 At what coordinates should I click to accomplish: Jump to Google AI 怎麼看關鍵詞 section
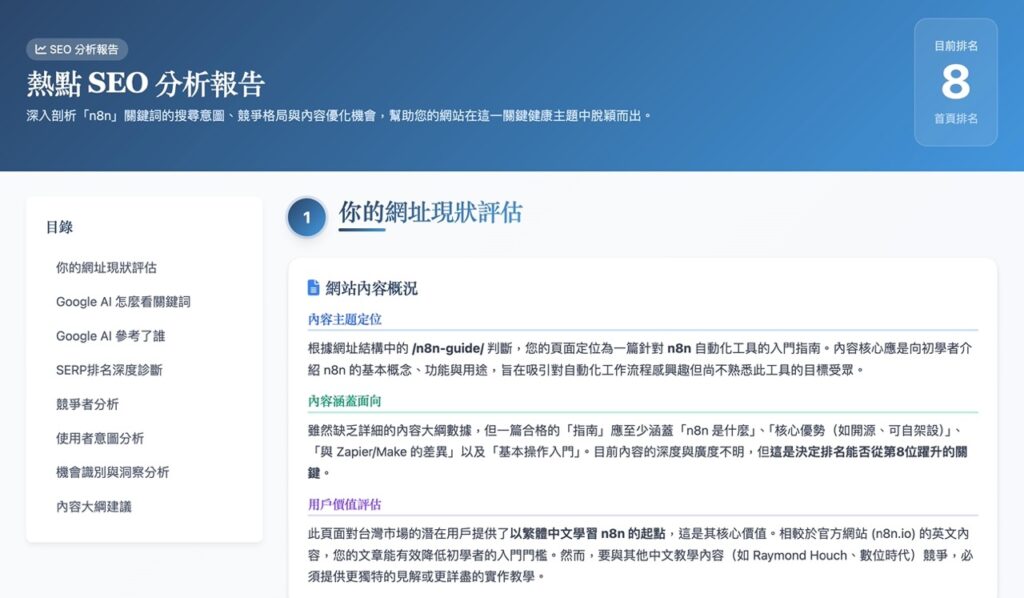(123, 302)
